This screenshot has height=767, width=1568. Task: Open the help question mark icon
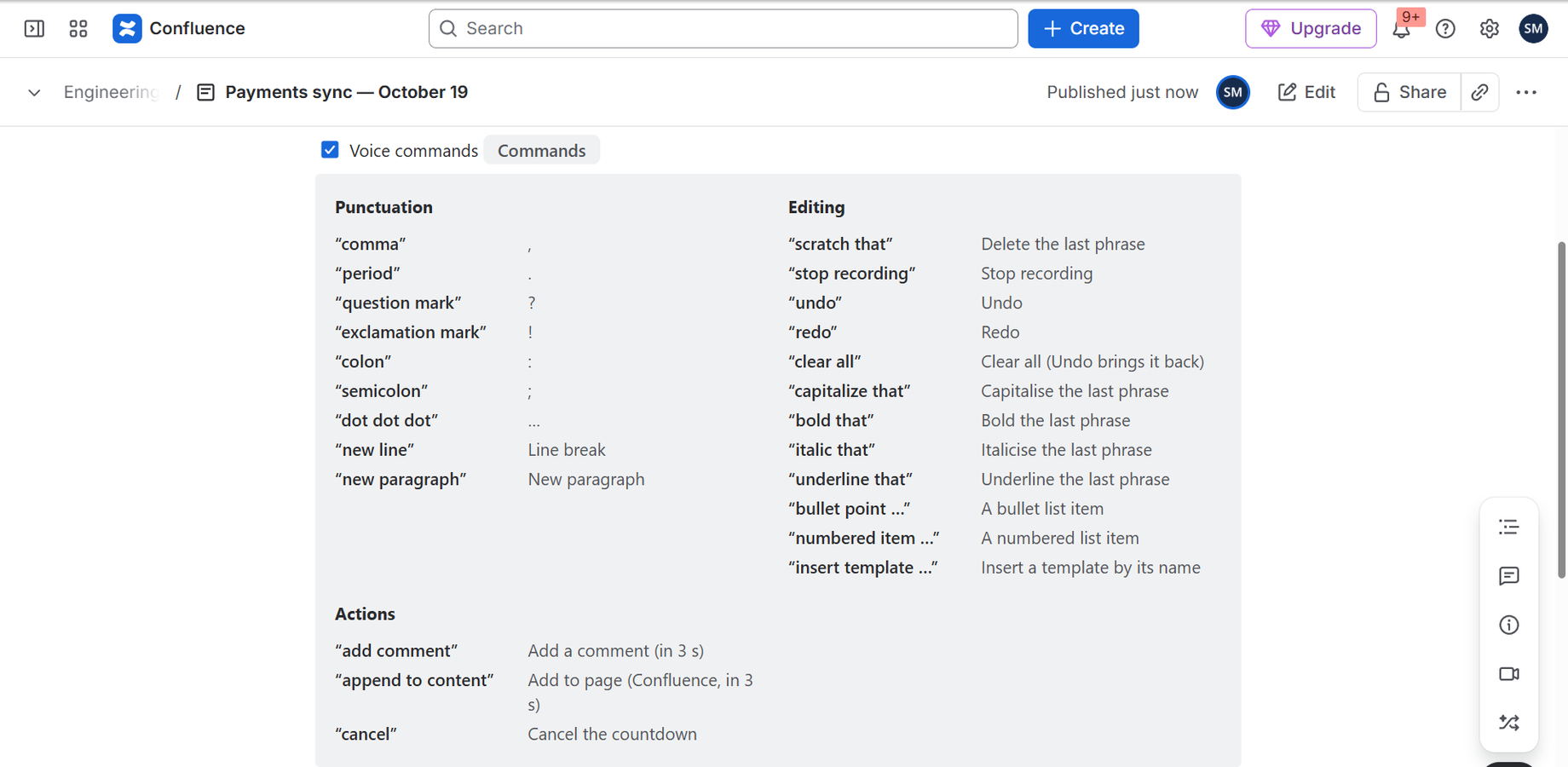point(1445,29)
